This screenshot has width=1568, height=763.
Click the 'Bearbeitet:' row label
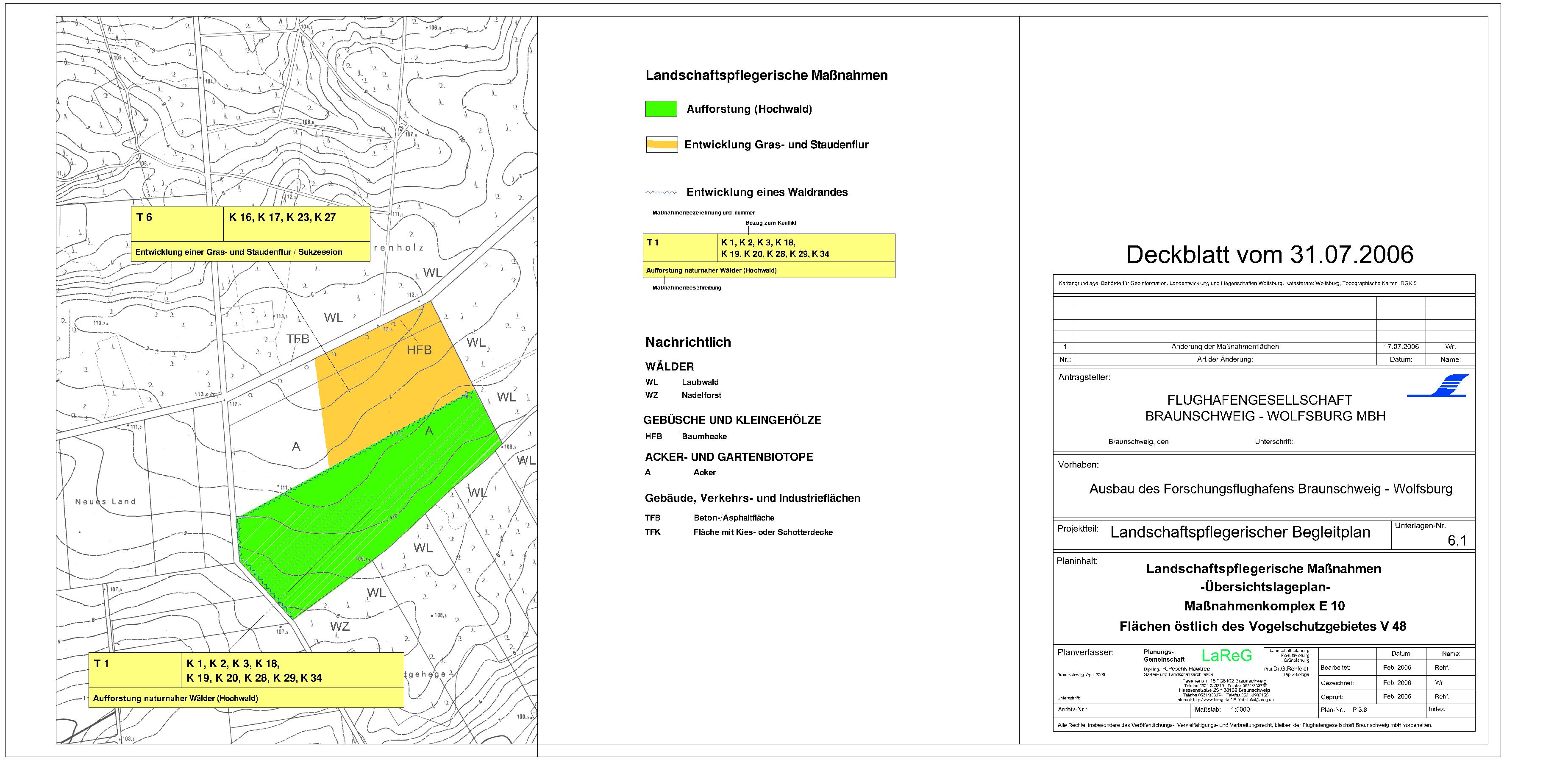coord(1336,667)
